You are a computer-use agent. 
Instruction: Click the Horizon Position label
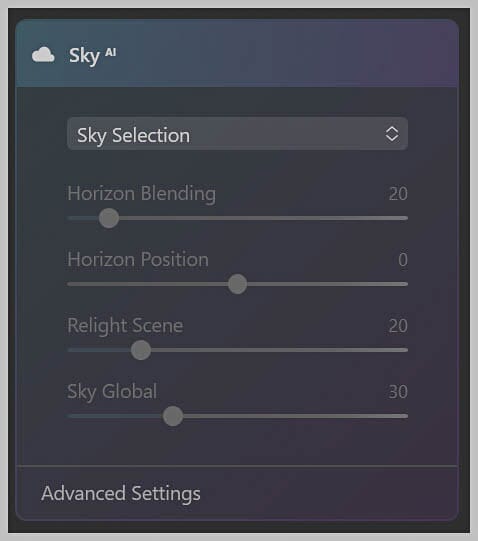tap(138, 259)
